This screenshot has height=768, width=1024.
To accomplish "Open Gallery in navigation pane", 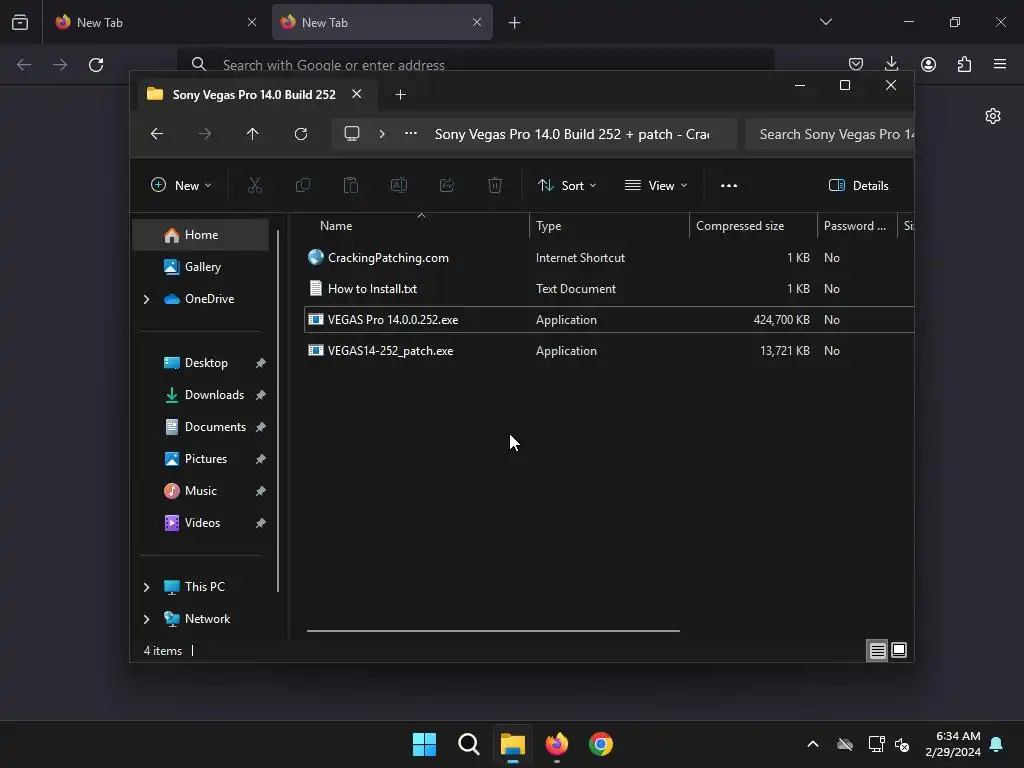I will point(201,267).
